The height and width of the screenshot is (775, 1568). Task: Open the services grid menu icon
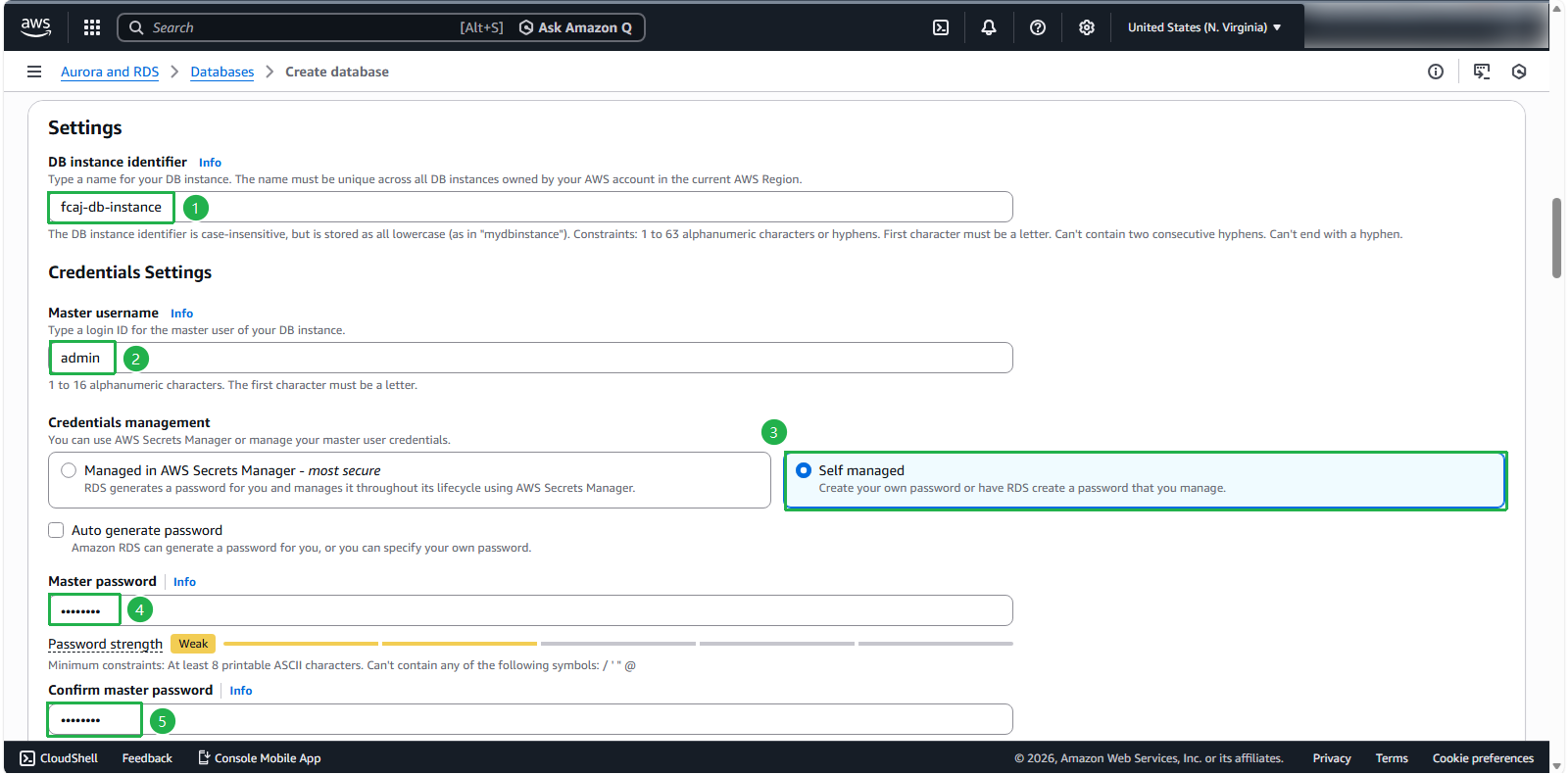92,27
